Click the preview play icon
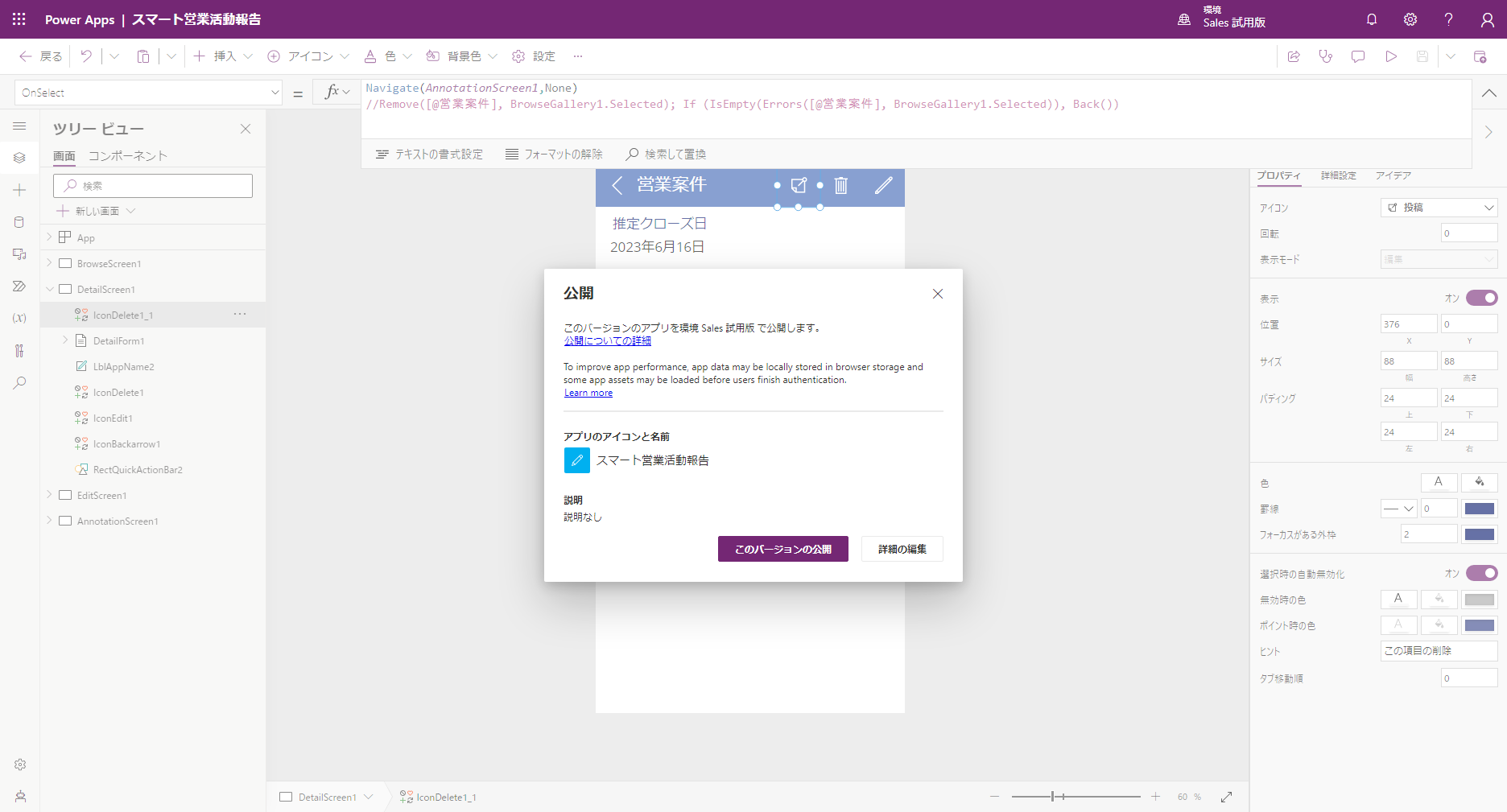 (x=1390, y=56)
